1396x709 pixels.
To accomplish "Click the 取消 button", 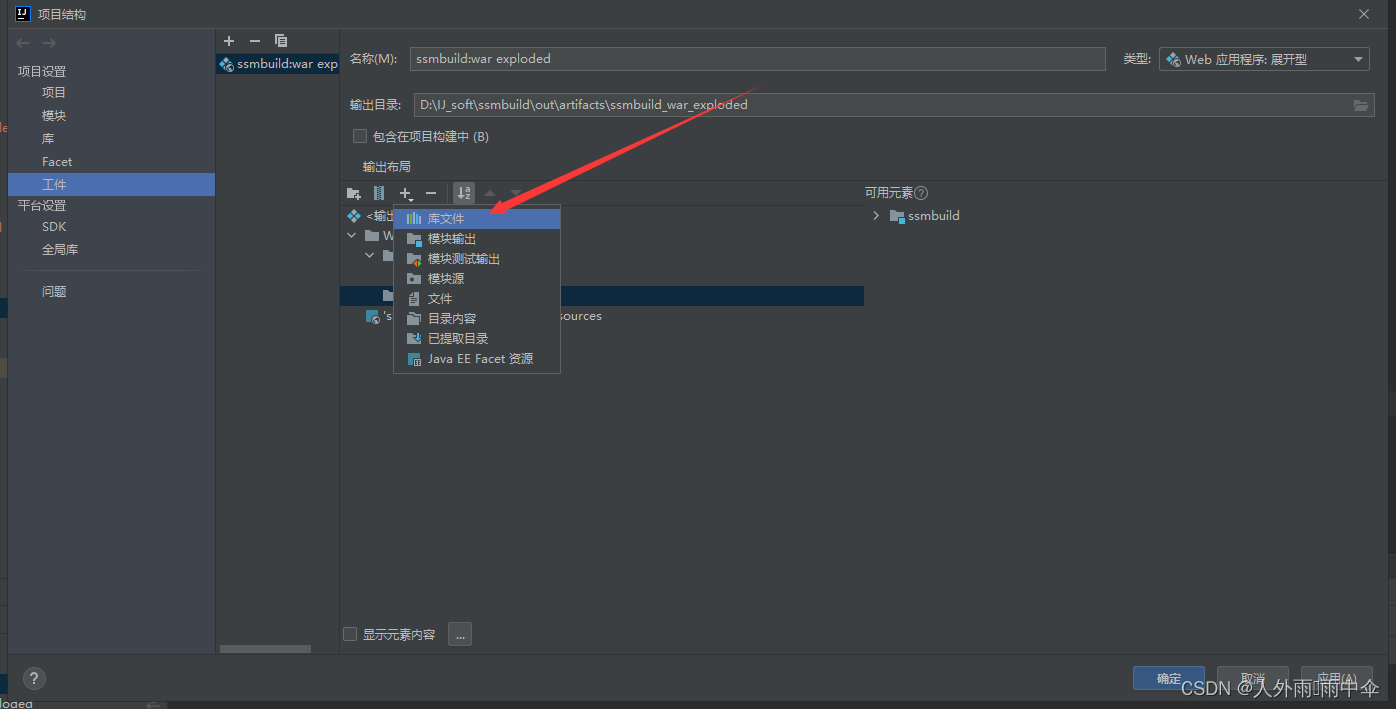I will coord(1253,678).
